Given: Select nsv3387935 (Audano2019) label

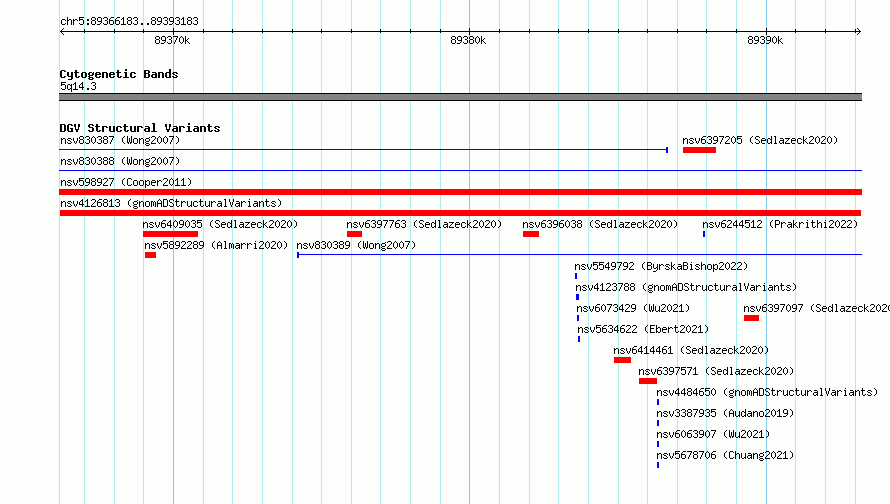Looking at the screenshot, I should (725, 413).
